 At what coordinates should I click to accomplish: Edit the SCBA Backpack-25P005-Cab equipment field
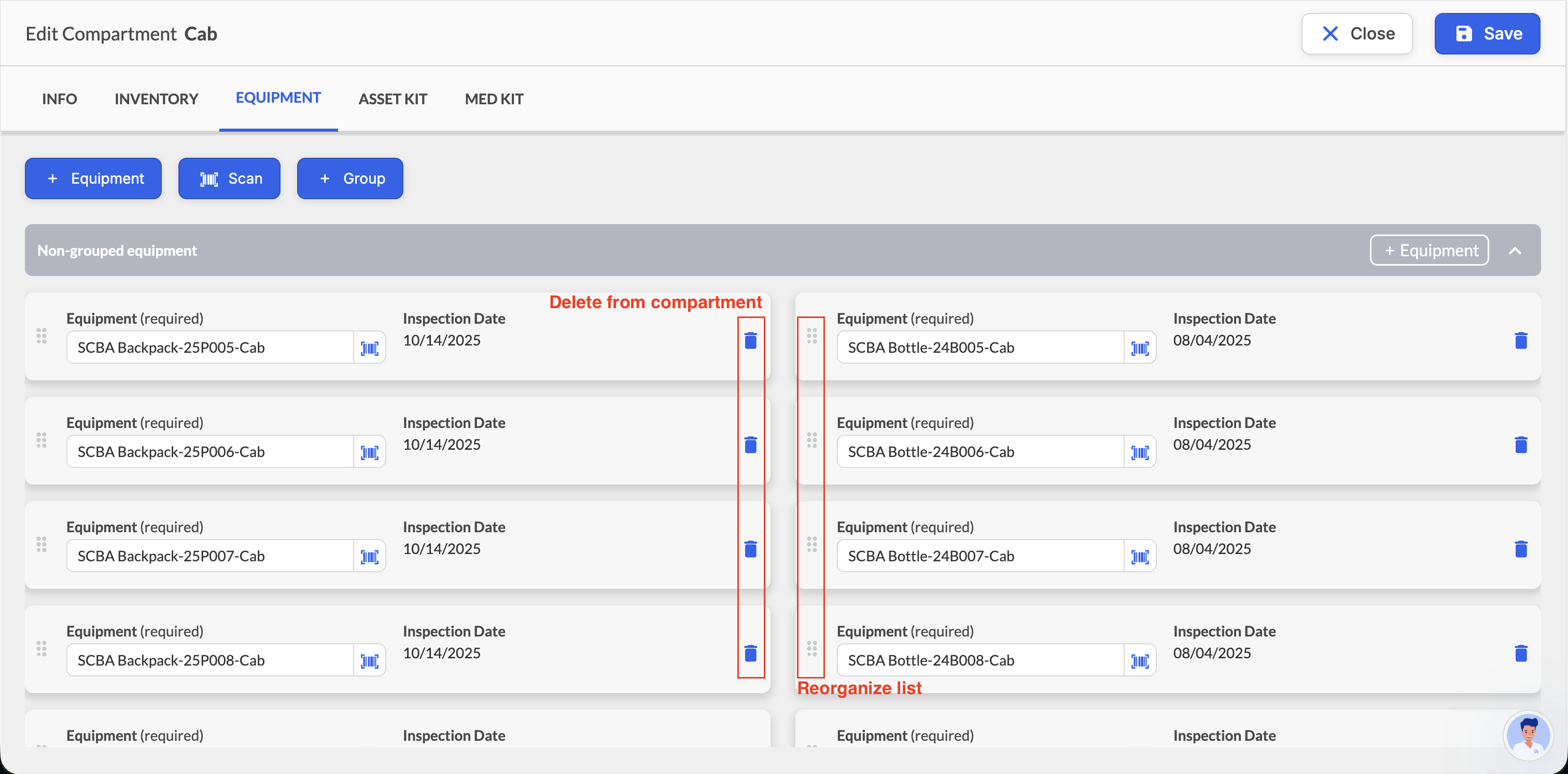(210, 348)
